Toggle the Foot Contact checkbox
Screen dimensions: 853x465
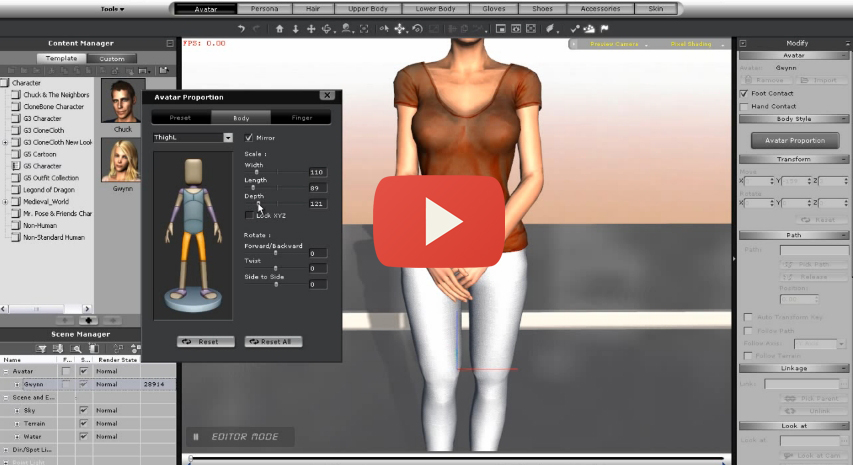744,93
